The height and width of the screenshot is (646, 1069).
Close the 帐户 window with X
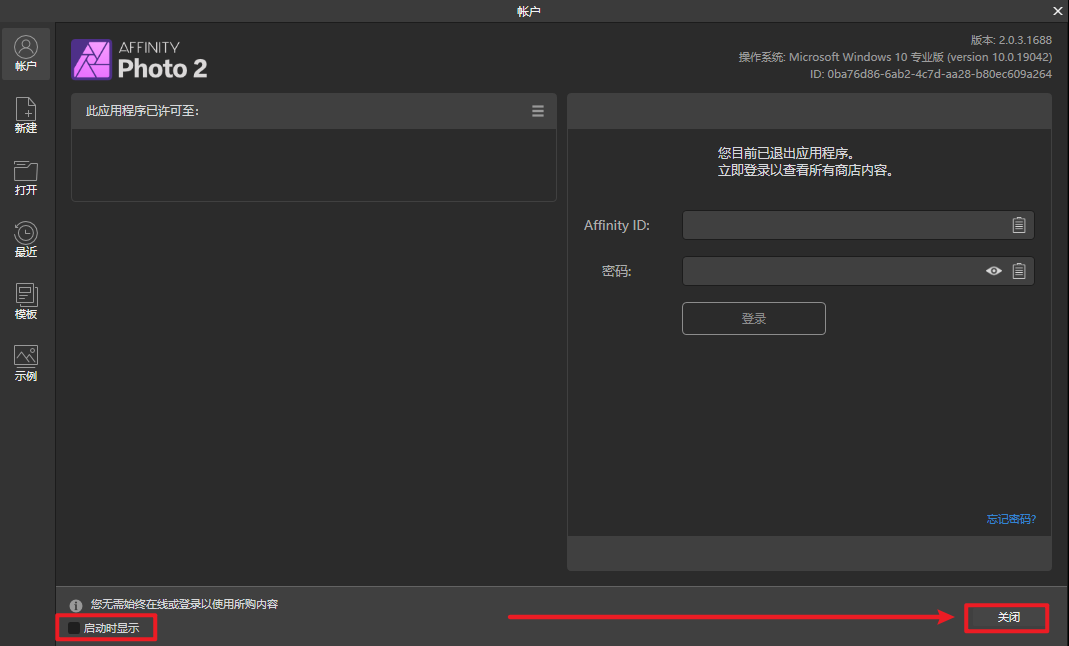(x=1057, y=11)
